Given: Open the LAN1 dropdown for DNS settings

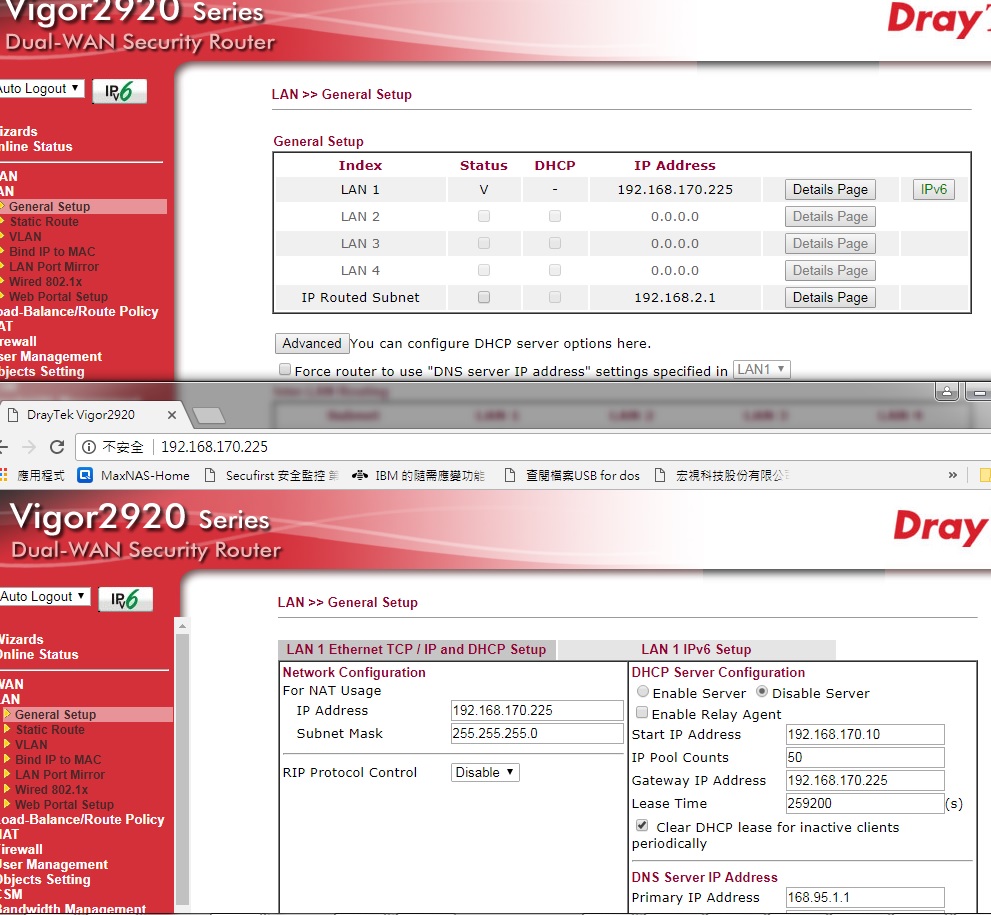Looking at the screenshot, I should [762, 369].
